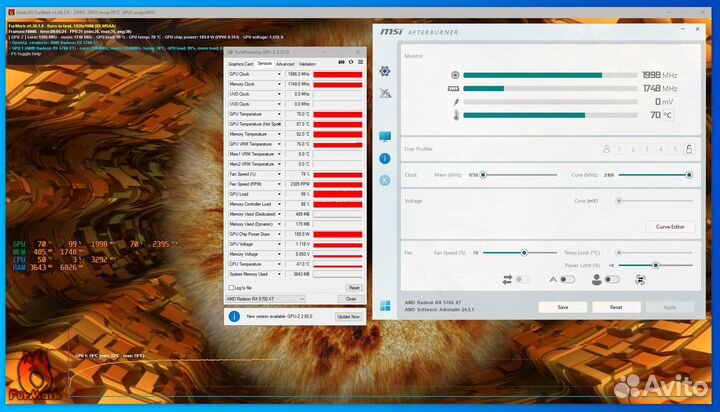Screen dimensions: 720x412
Task: Click the Curve Editor button
Action: pos(668,227)
